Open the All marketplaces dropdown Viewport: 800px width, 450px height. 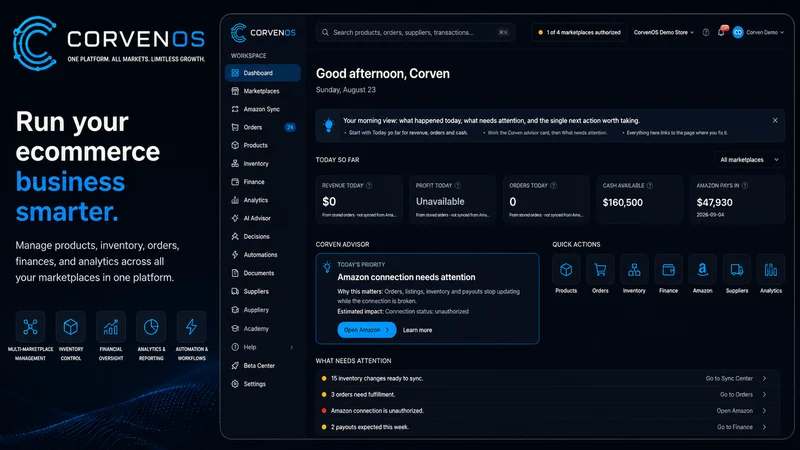click(749, 160)
